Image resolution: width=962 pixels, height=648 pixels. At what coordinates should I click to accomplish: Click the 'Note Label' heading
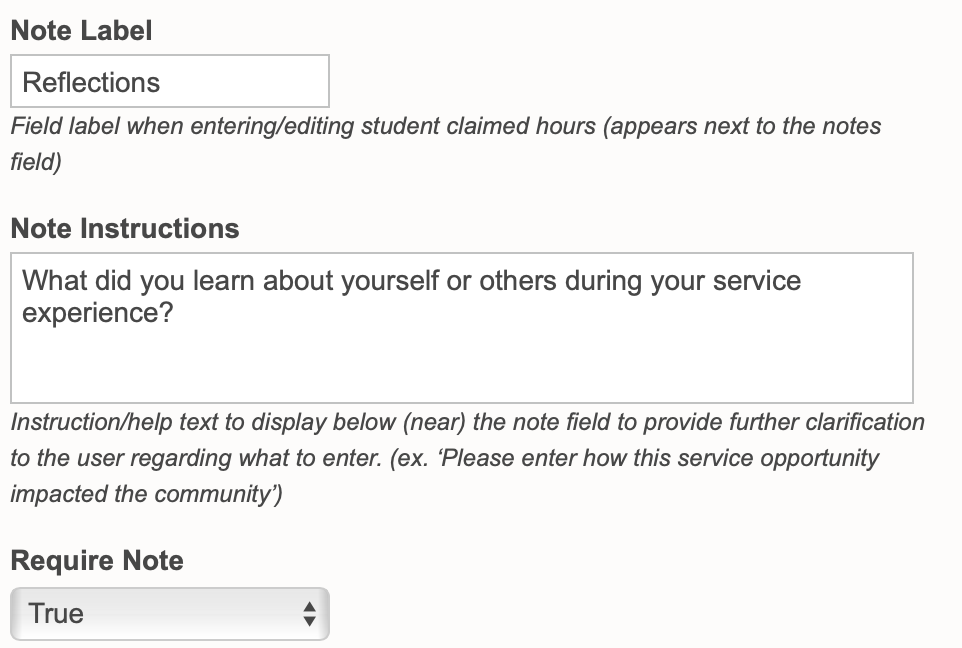tap(81, 30)
